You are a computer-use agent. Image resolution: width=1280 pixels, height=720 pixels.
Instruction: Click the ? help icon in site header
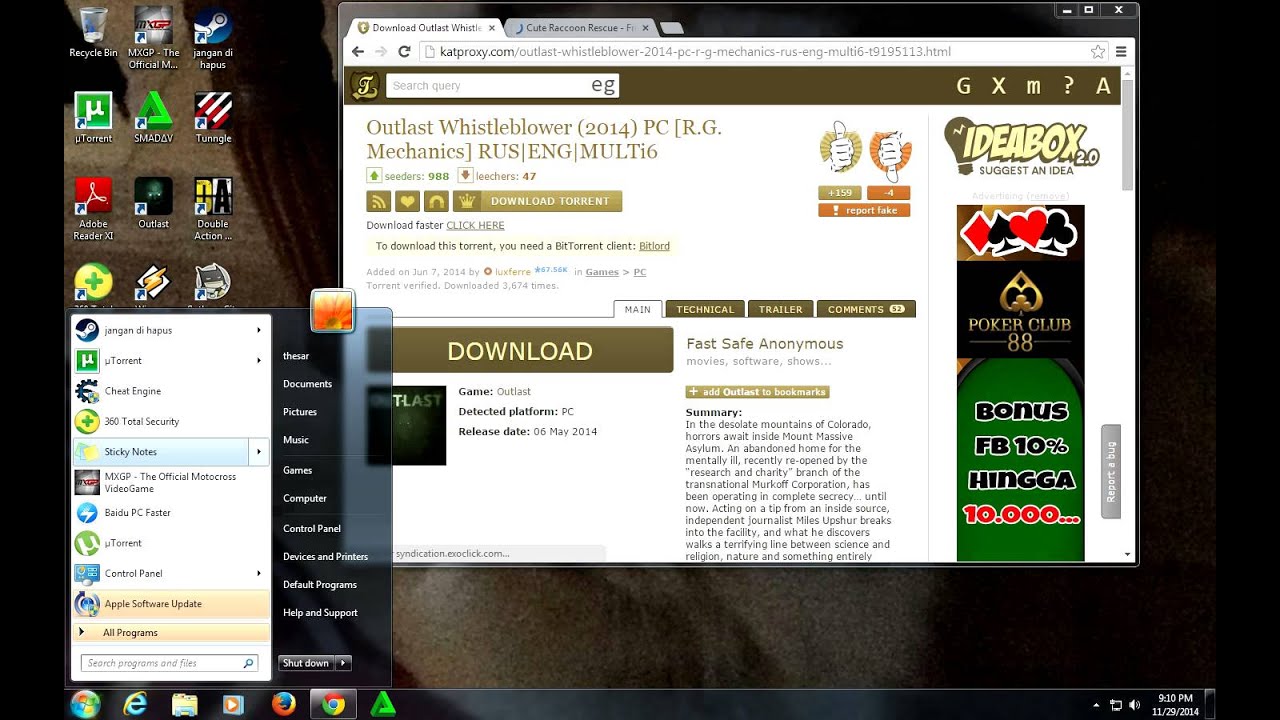[x=1069, y=86]
